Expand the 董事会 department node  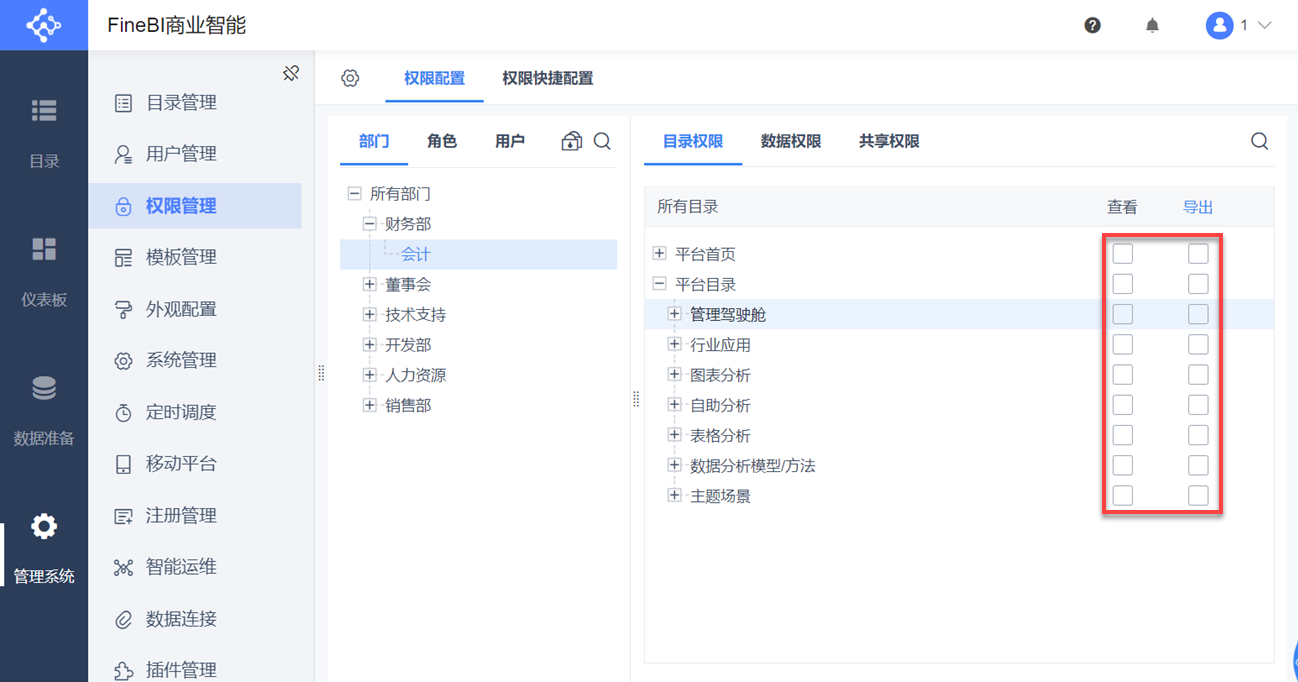369,284
